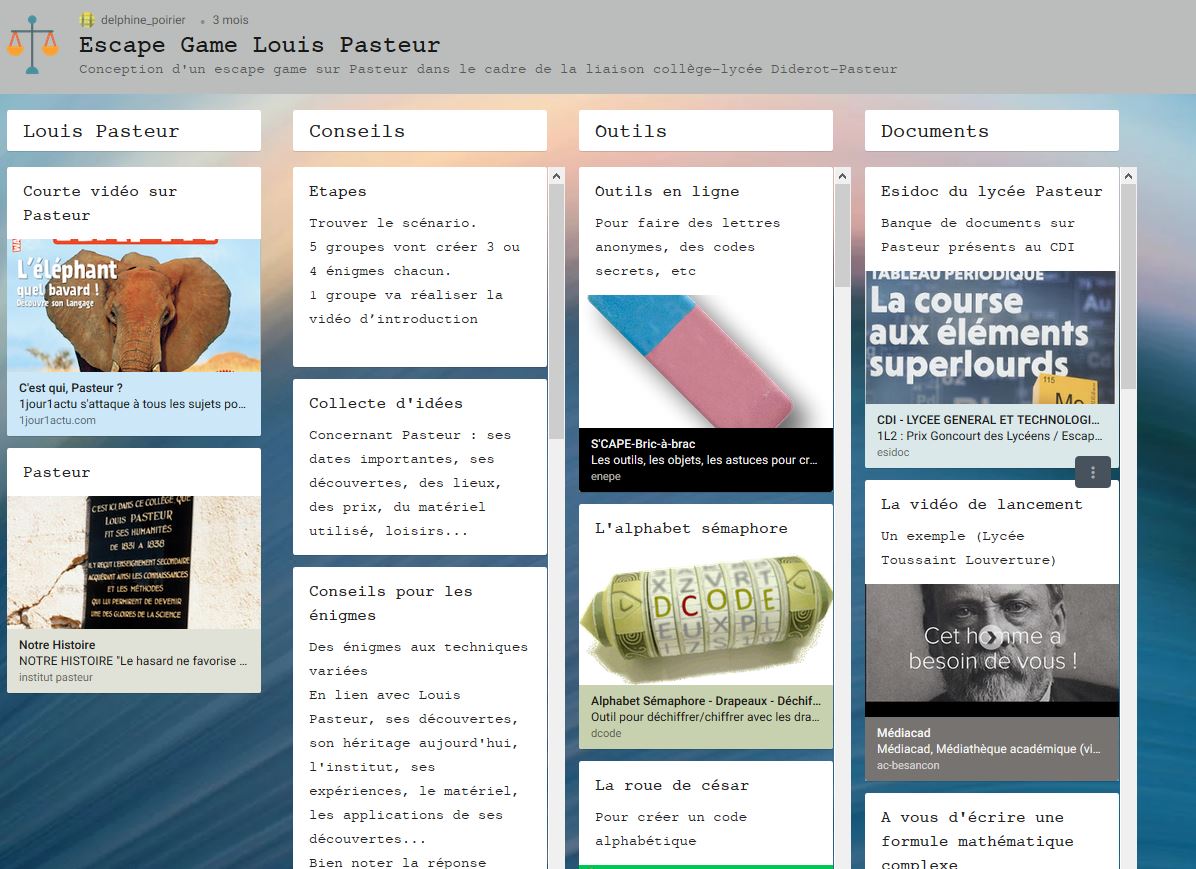Open the Médiacad video link

coord(992,748)
